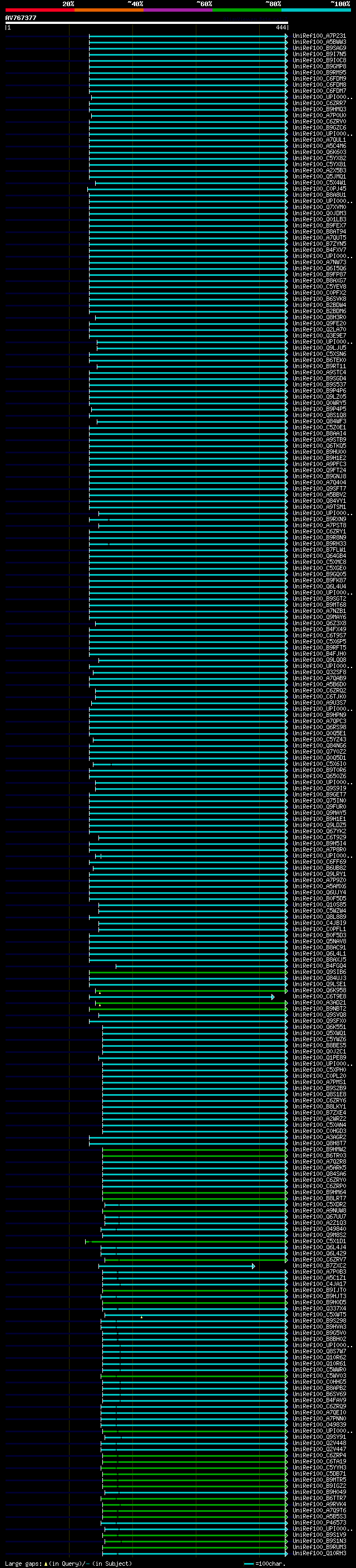Select hit label UniRef100_A5BWW3
Viewport: 356px width, 1568px height.
[319, 42]
